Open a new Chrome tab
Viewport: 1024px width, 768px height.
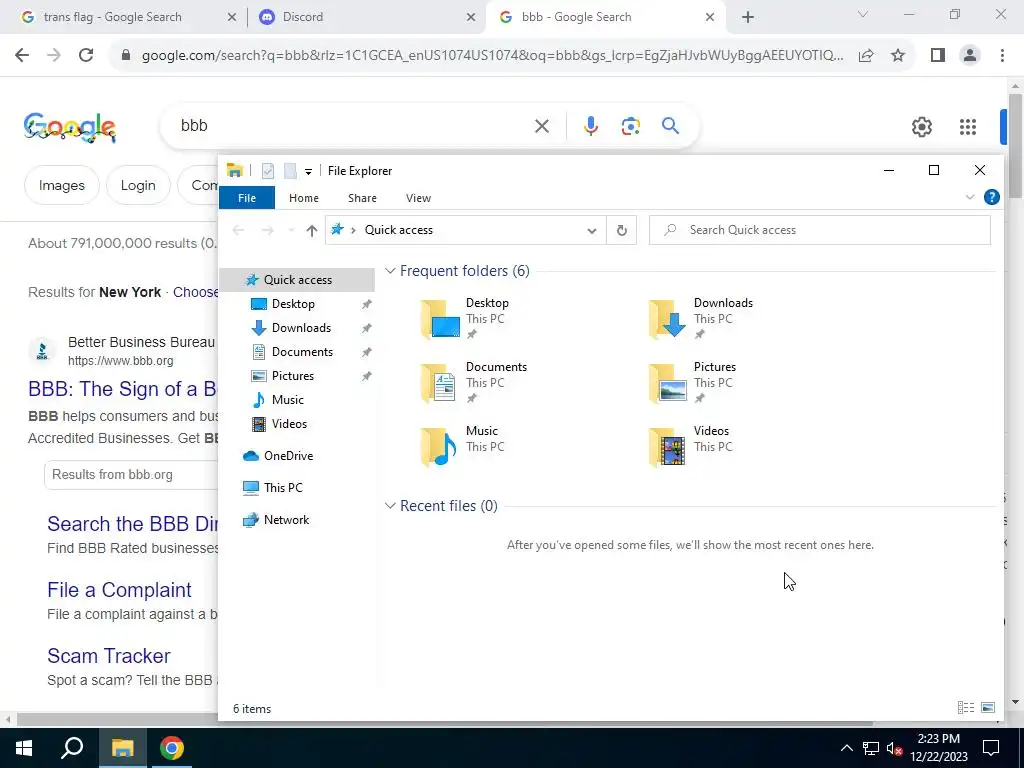point(748,17)
